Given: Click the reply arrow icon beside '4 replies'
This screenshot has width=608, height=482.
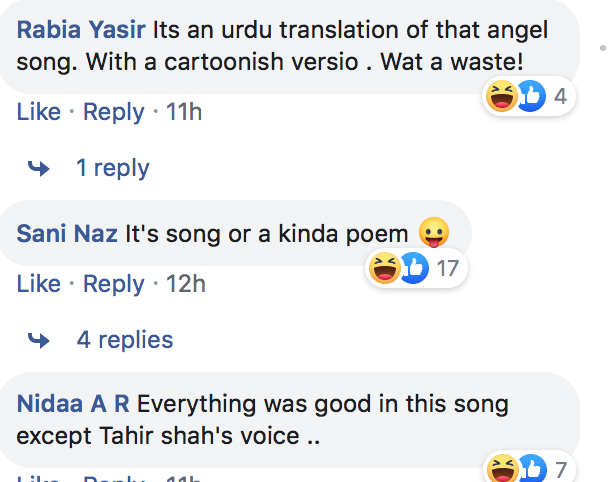Looking at the screenshot, I should (39, 340).
